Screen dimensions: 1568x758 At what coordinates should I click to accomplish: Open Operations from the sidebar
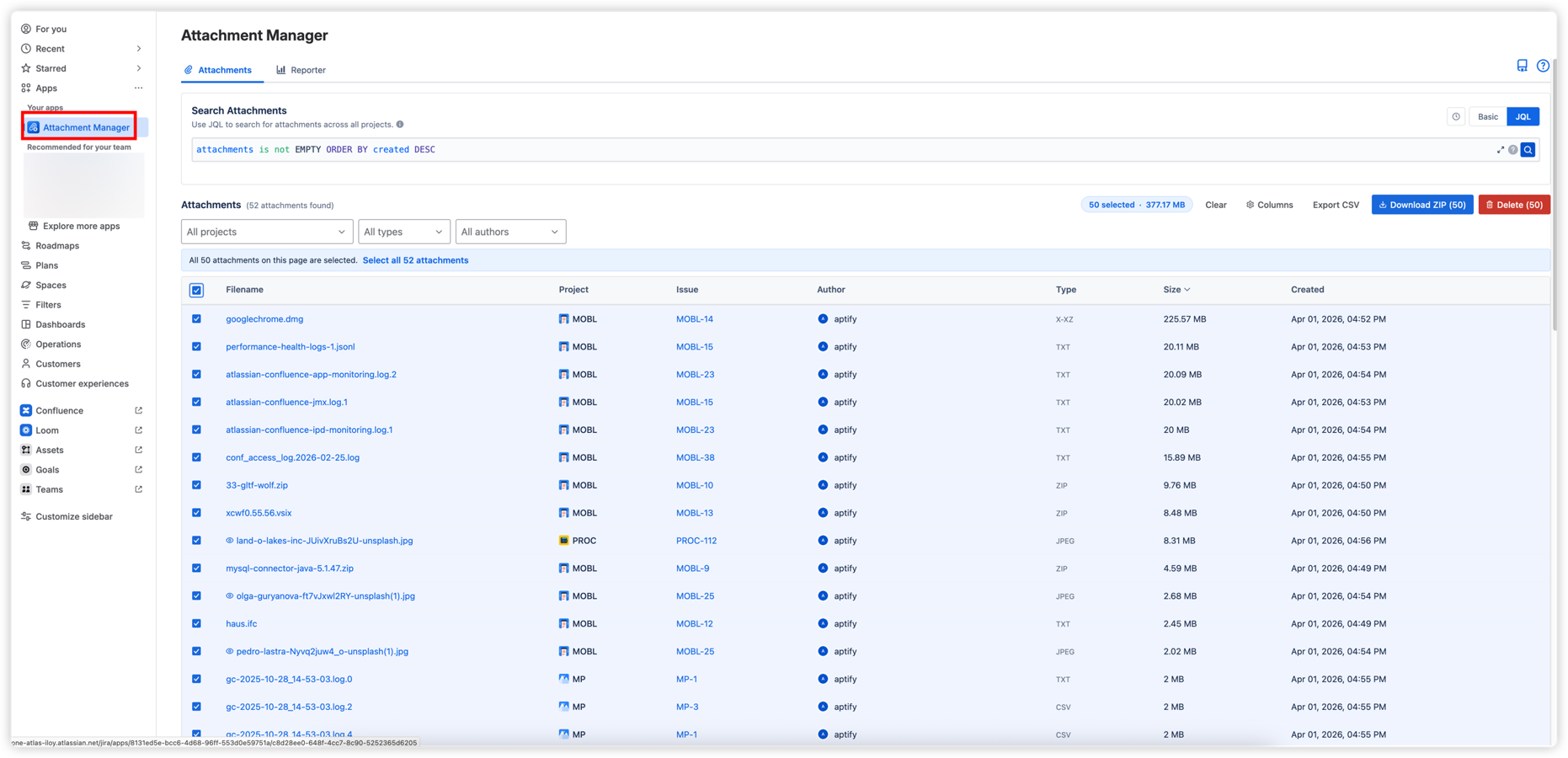[x=58, y=344]
